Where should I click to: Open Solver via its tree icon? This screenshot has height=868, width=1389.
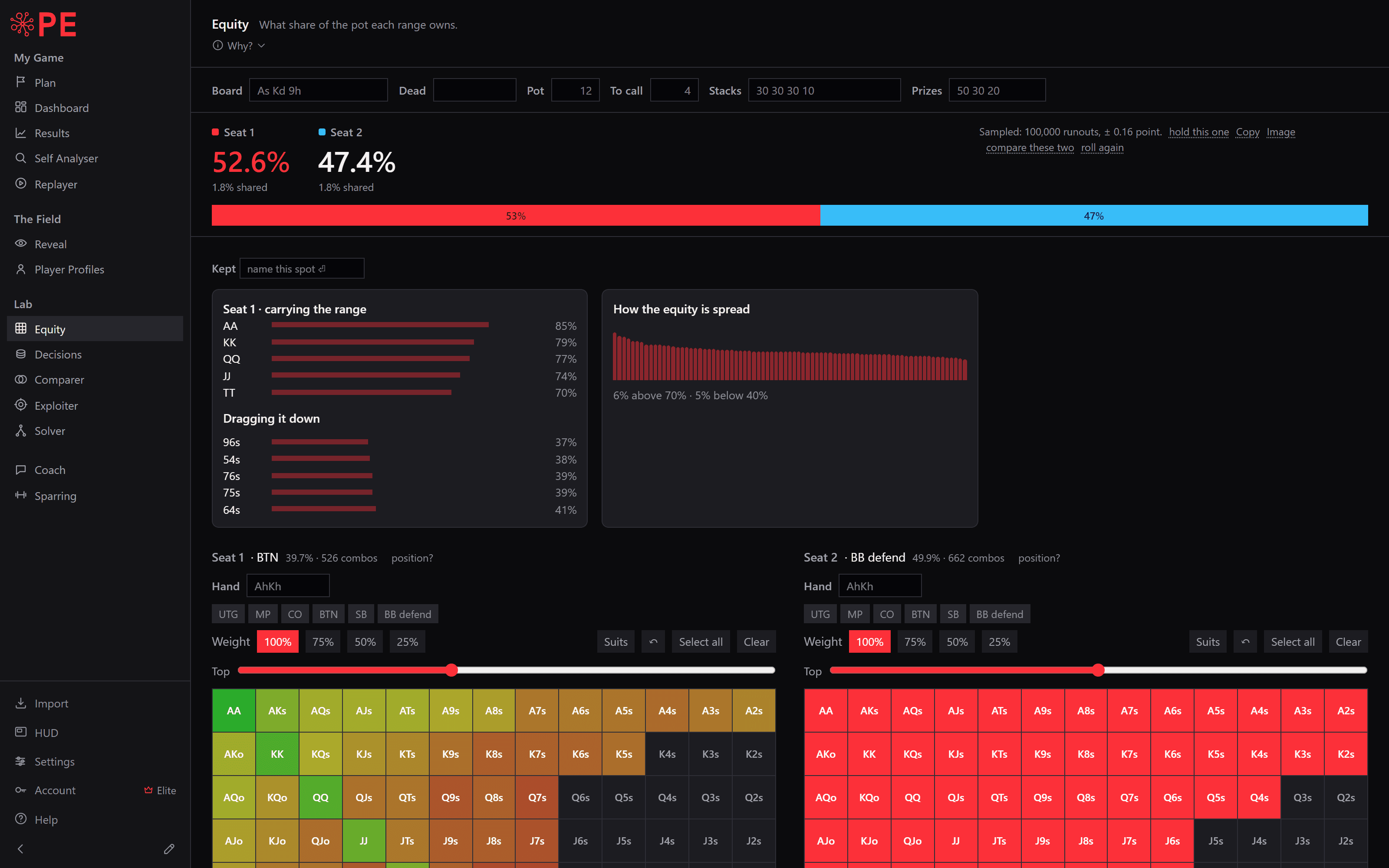click(21, 430)
